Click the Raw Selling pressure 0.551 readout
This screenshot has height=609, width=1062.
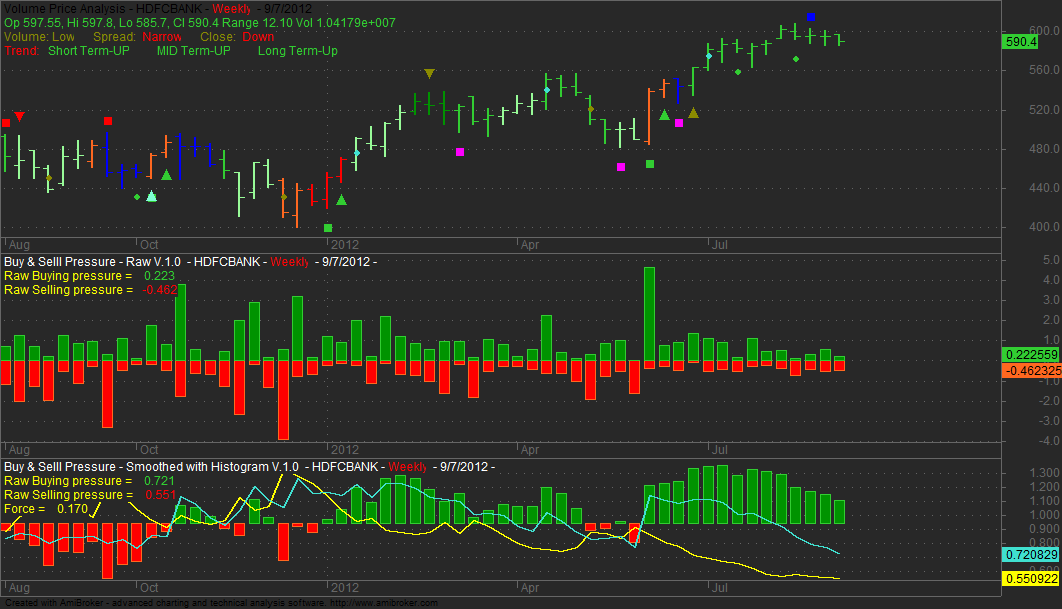(x=90, y=495)
